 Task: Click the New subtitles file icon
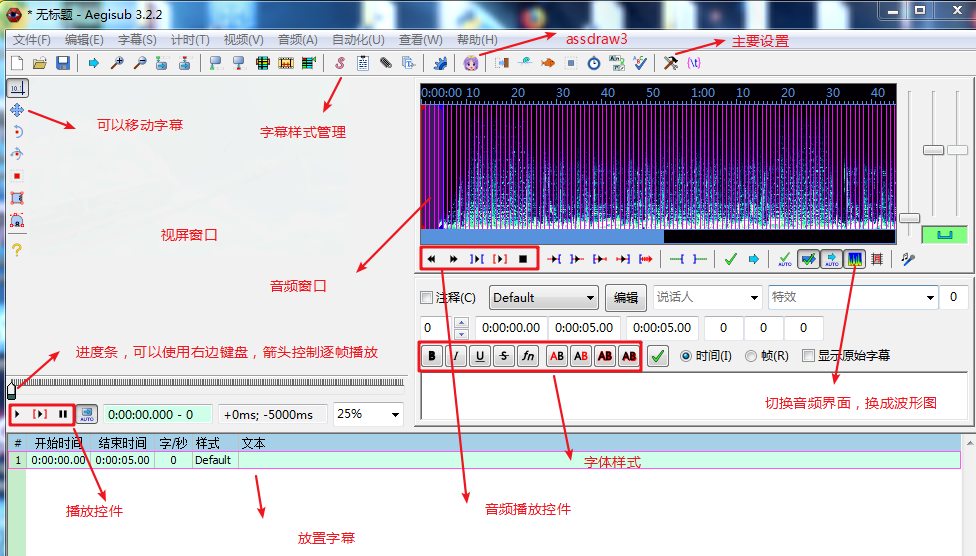pos(17,63)
